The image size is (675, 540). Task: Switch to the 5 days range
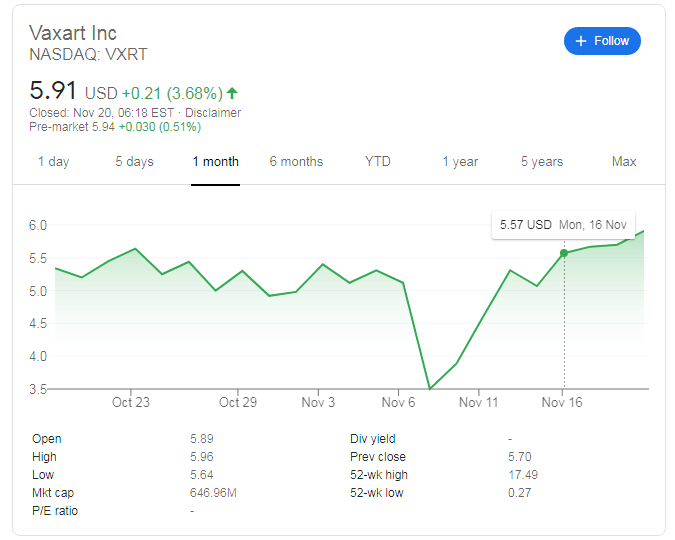click(134, 162)
